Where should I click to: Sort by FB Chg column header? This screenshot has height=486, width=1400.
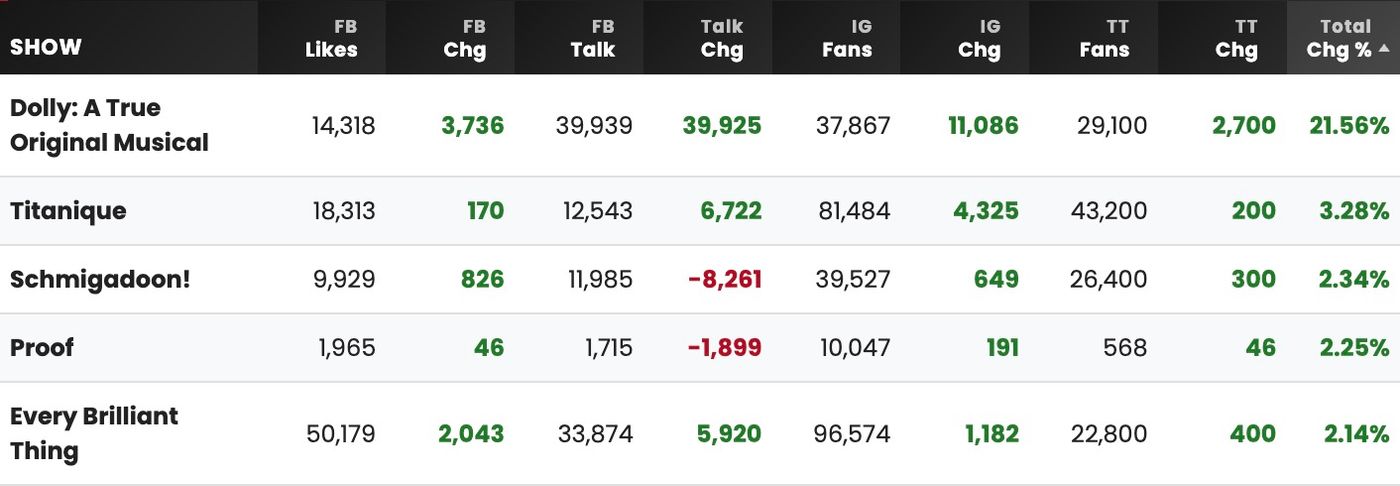tap(464, 38)
